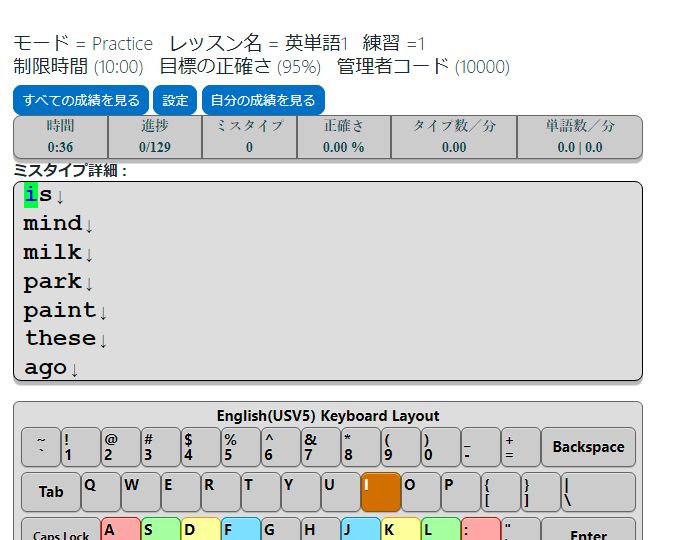Open the 設定 settings button
678x540 pixels.
click(x=175, y=100)
